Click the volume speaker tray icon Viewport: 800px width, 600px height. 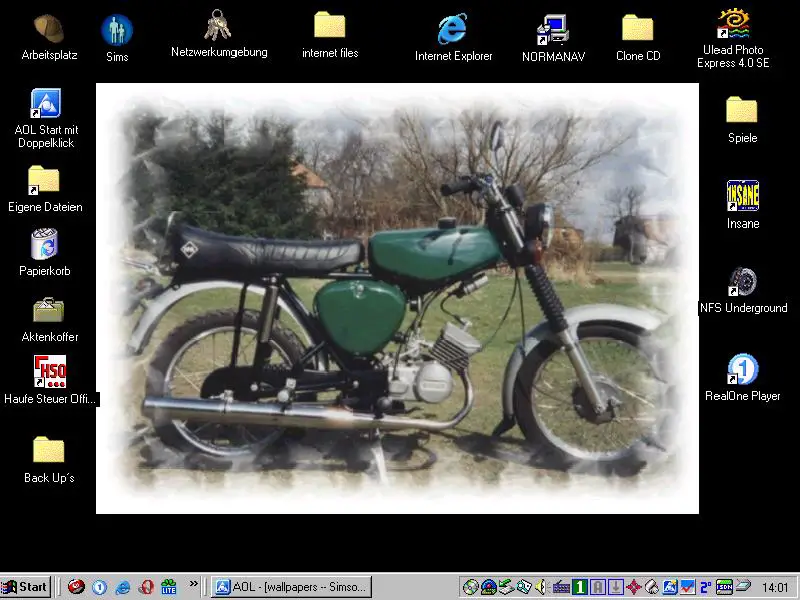(542, 587)
